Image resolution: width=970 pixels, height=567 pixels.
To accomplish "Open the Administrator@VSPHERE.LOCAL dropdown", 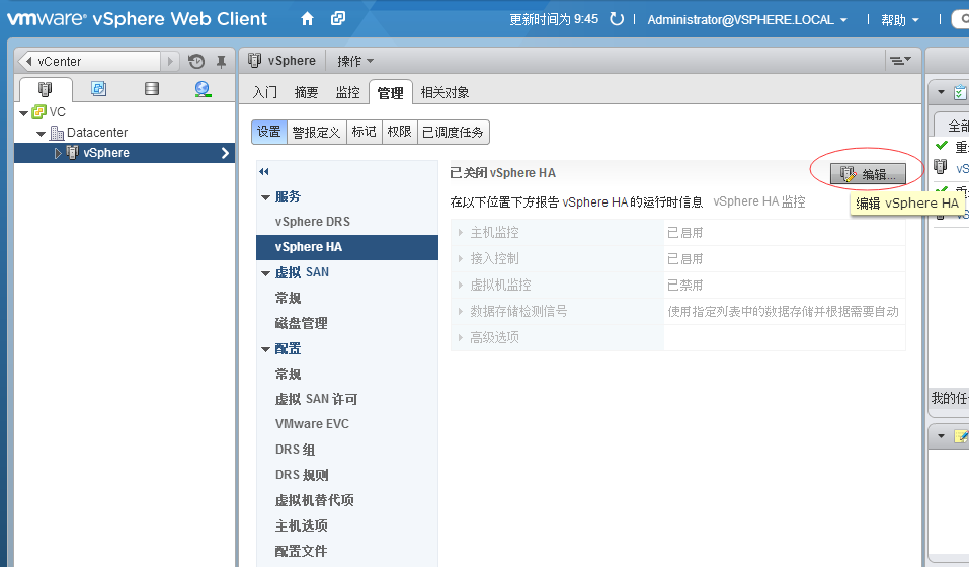I will tap(747, 20).
